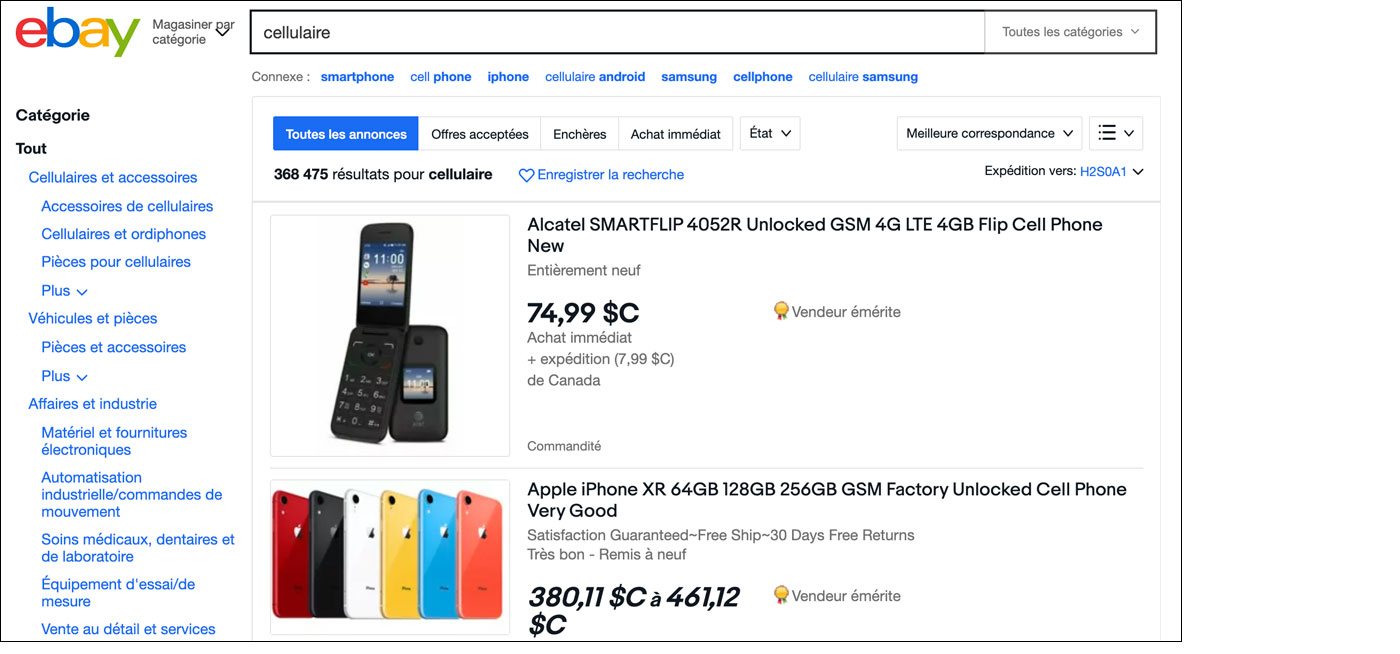The image size is (1400, 654).
Task: Open the Magasiner par catégorie chevron
Action: 223,32
